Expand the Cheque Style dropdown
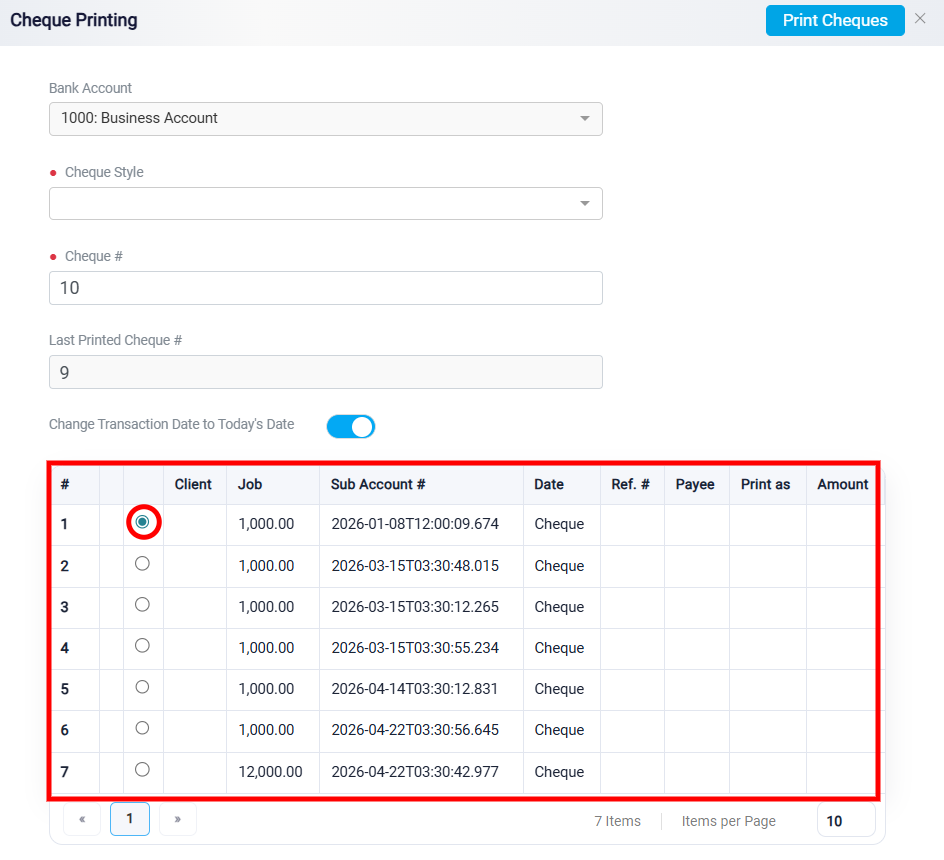944x860 pixels. coord(326,204)
